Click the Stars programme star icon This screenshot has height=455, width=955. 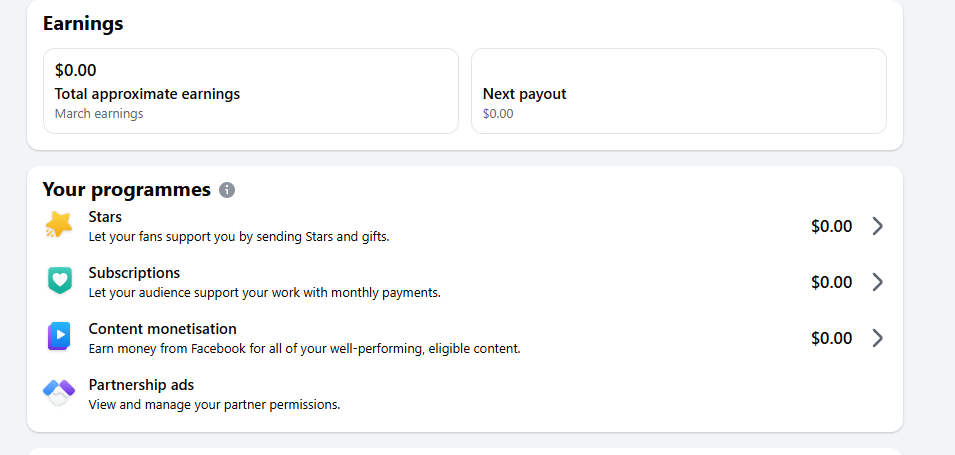pos(59,225)
